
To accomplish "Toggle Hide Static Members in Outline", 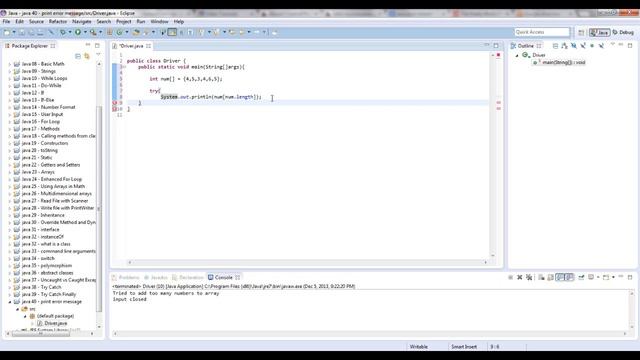I will [583, 46].
